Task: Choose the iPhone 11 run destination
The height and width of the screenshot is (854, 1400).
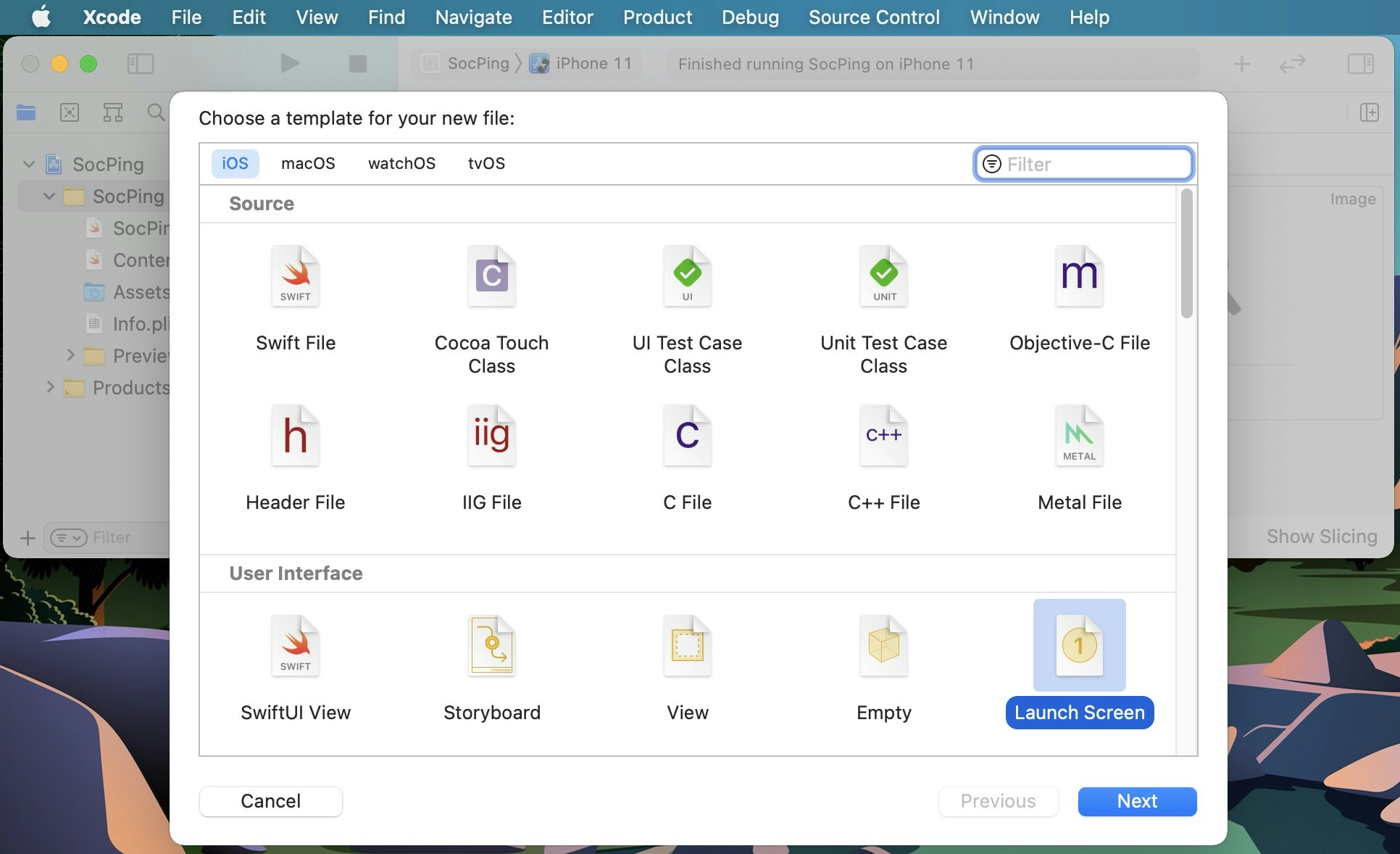Action: point(581,64)
